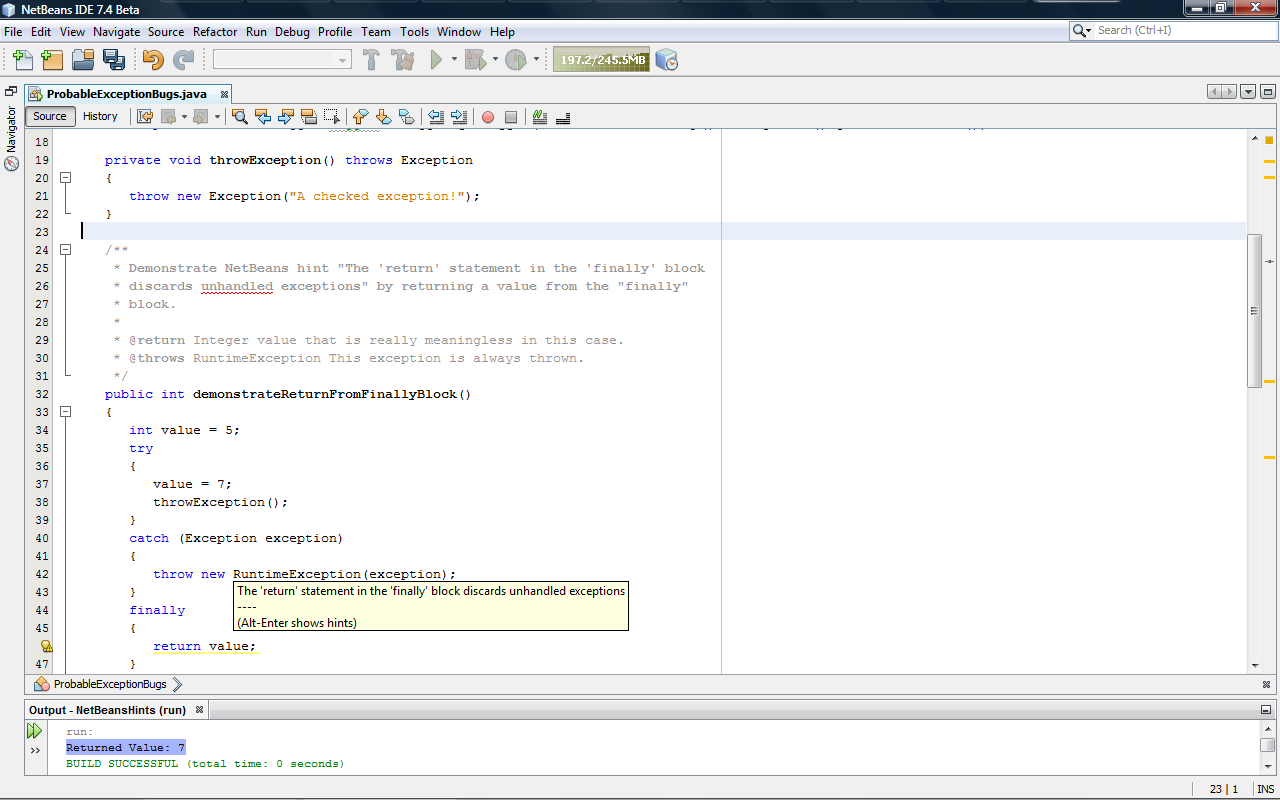Image resolution: width=1280 pixels, height=800 pixels.
Task: Click the Next Bookmark down-arrow icon
Action: 383,117
